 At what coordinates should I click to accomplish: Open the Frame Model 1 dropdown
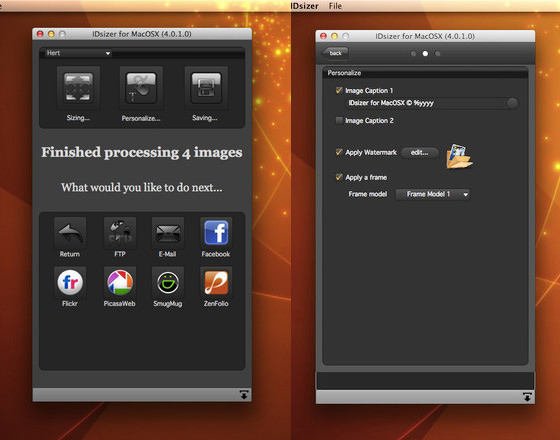click(x=432, y=194)
